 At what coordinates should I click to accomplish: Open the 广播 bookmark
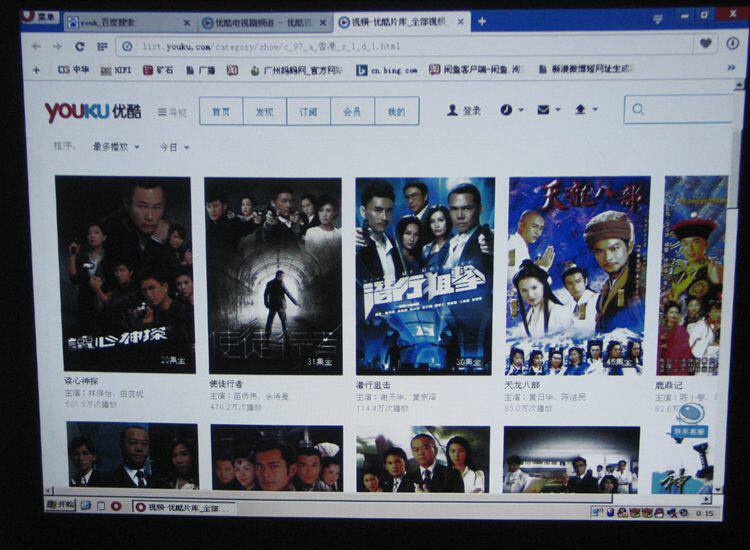(x=200, y=70)
